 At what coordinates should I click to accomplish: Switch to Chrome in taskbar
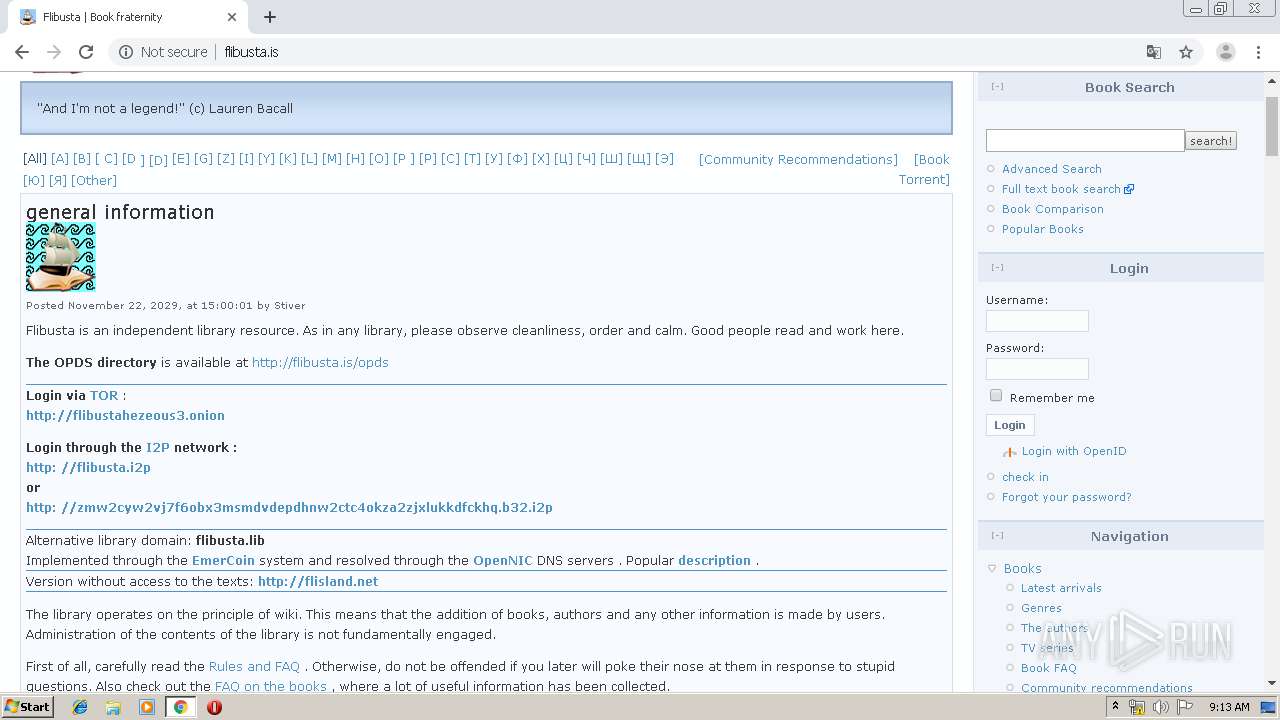pos(180,707)
